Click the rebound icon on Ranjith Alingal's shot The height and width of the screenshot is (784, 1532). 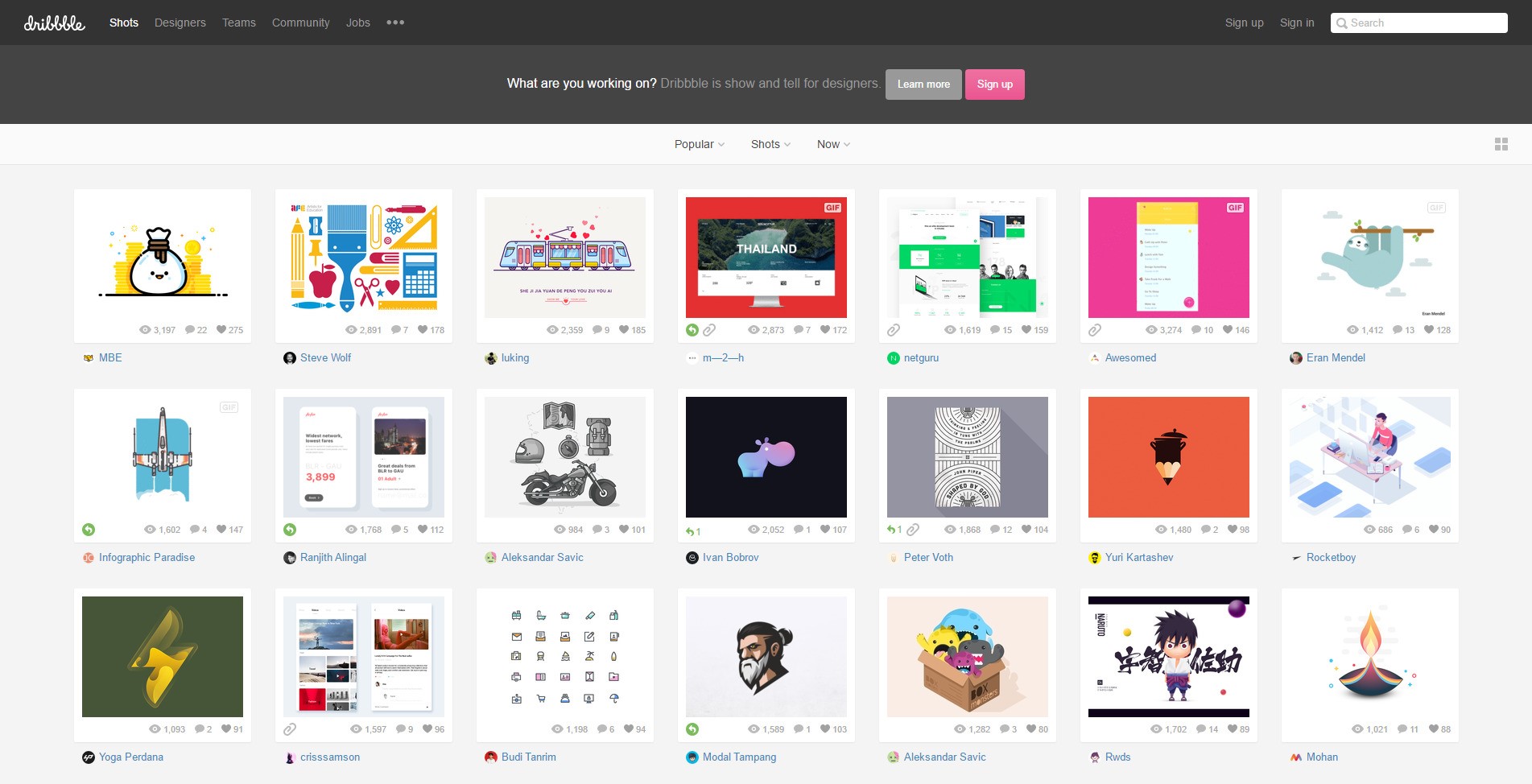pos(290,529)
